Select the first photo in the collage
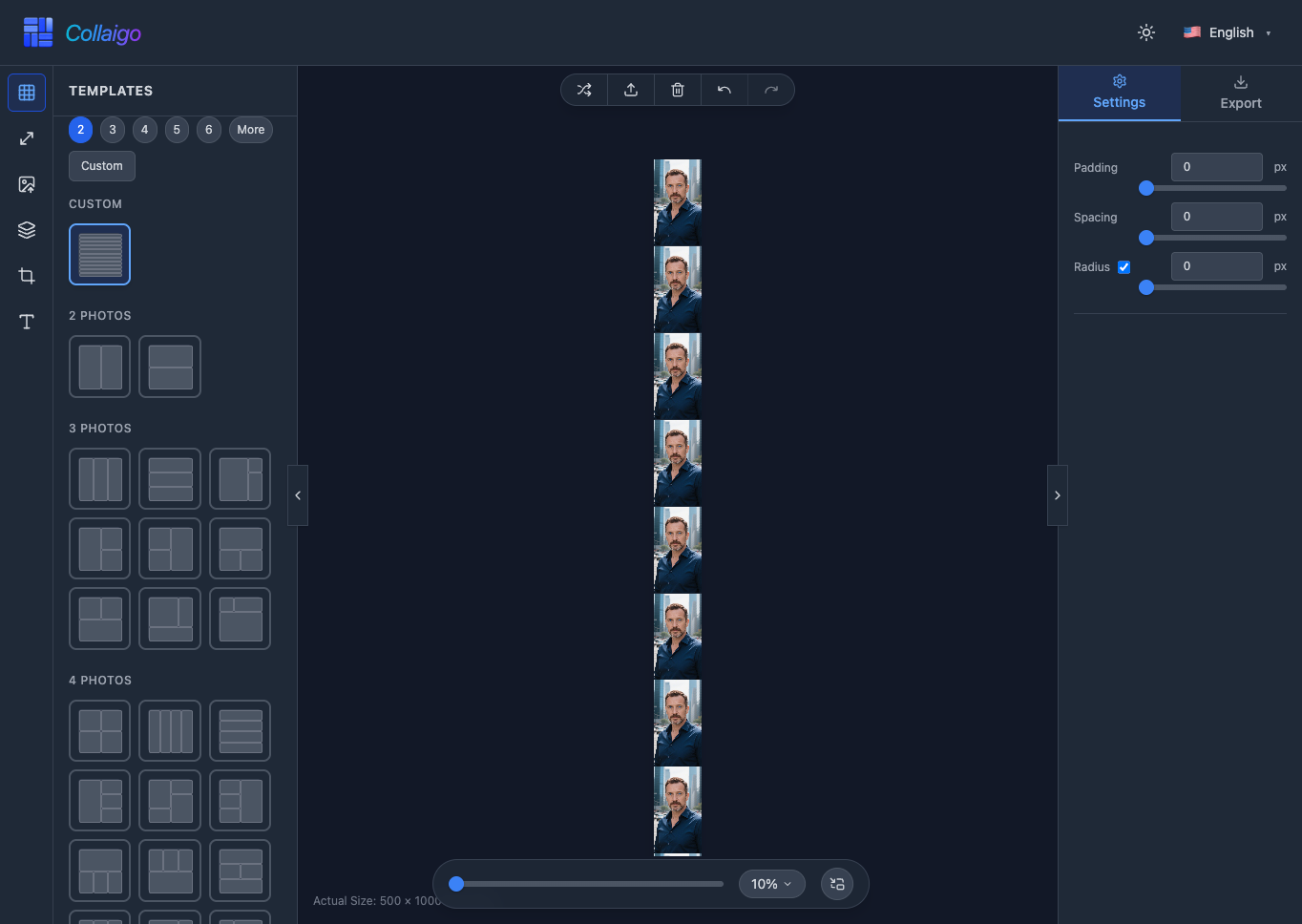 [x=678, y=202]
